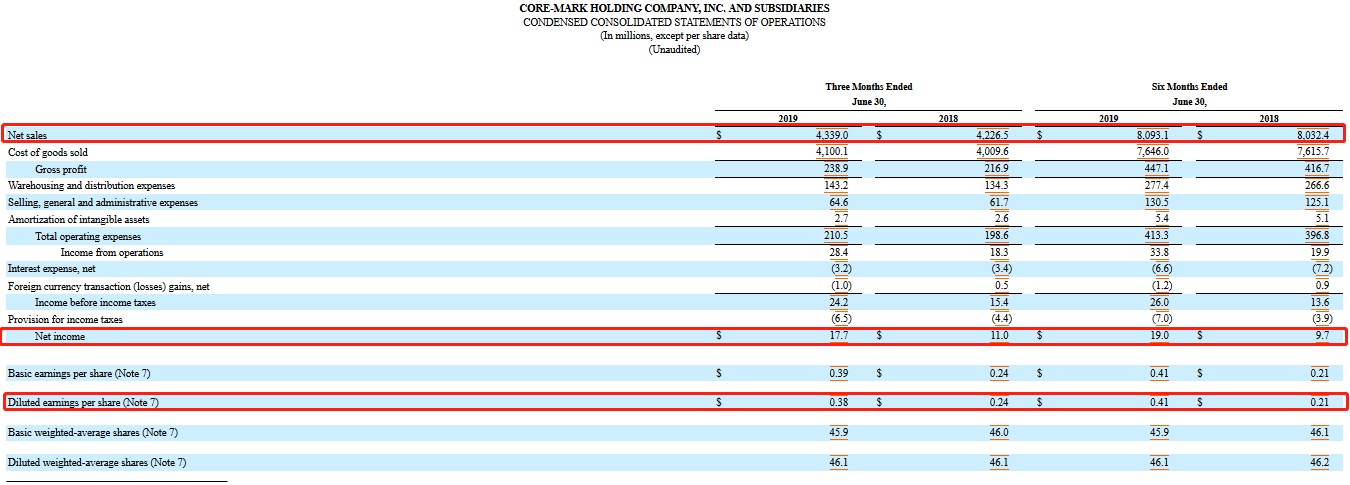Select the Cost of goods sold label

point(48,152)
